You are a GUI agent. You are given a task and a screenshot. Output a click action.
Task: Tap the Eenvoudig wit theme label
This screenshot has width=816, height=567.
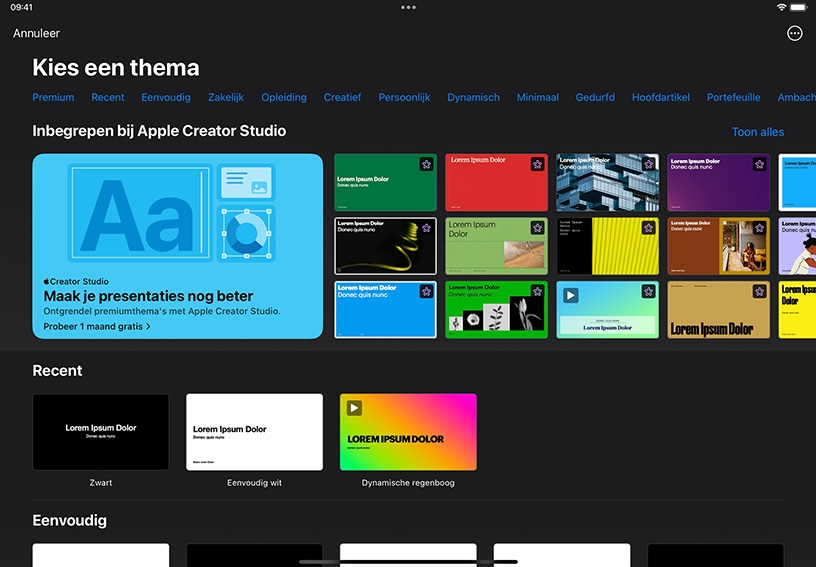click(x=254, y=483)
